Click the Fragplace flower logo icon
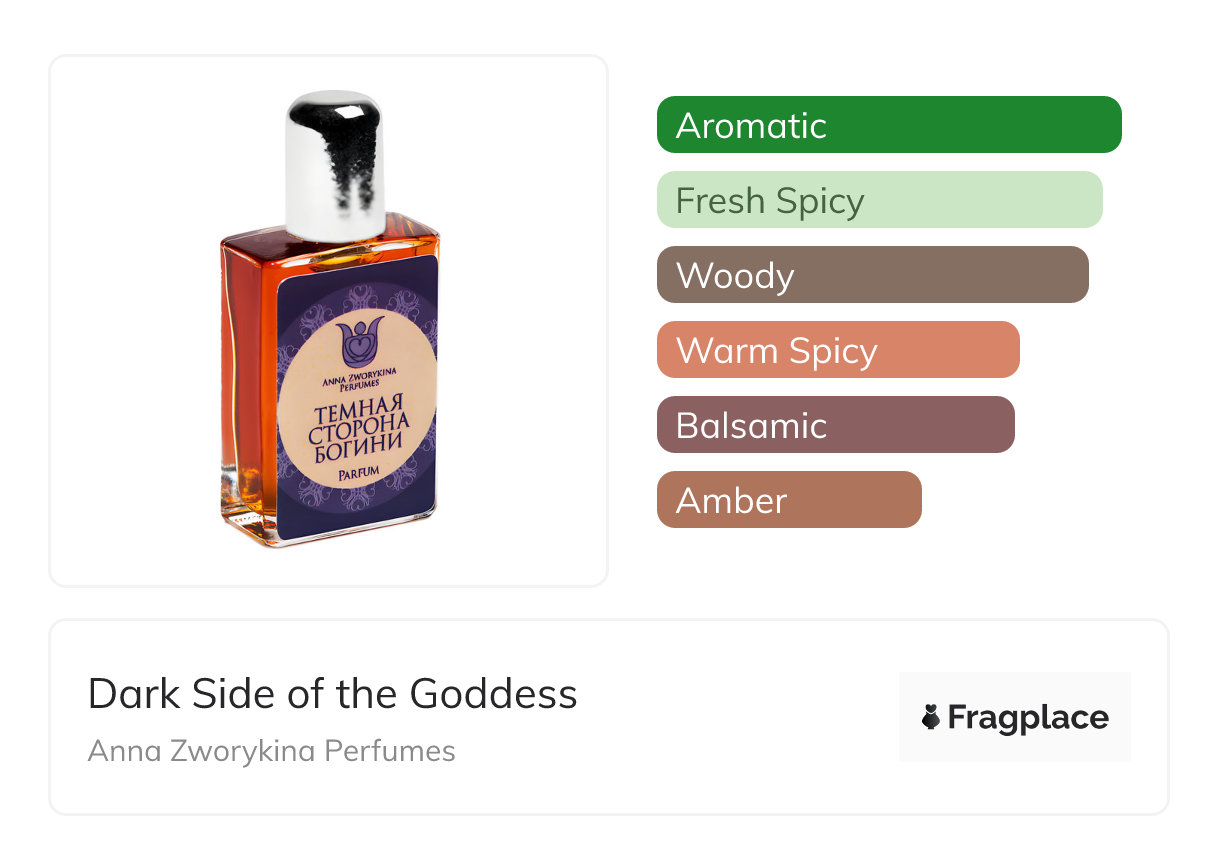The image size is (1218, 864). tap(931, 717)
